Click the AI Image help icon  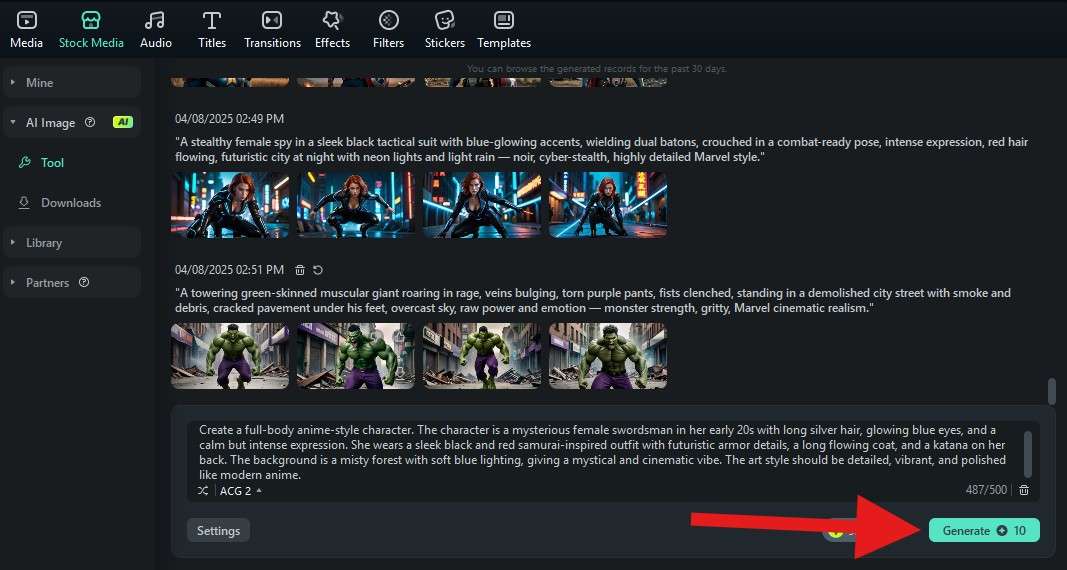(90, 122)
